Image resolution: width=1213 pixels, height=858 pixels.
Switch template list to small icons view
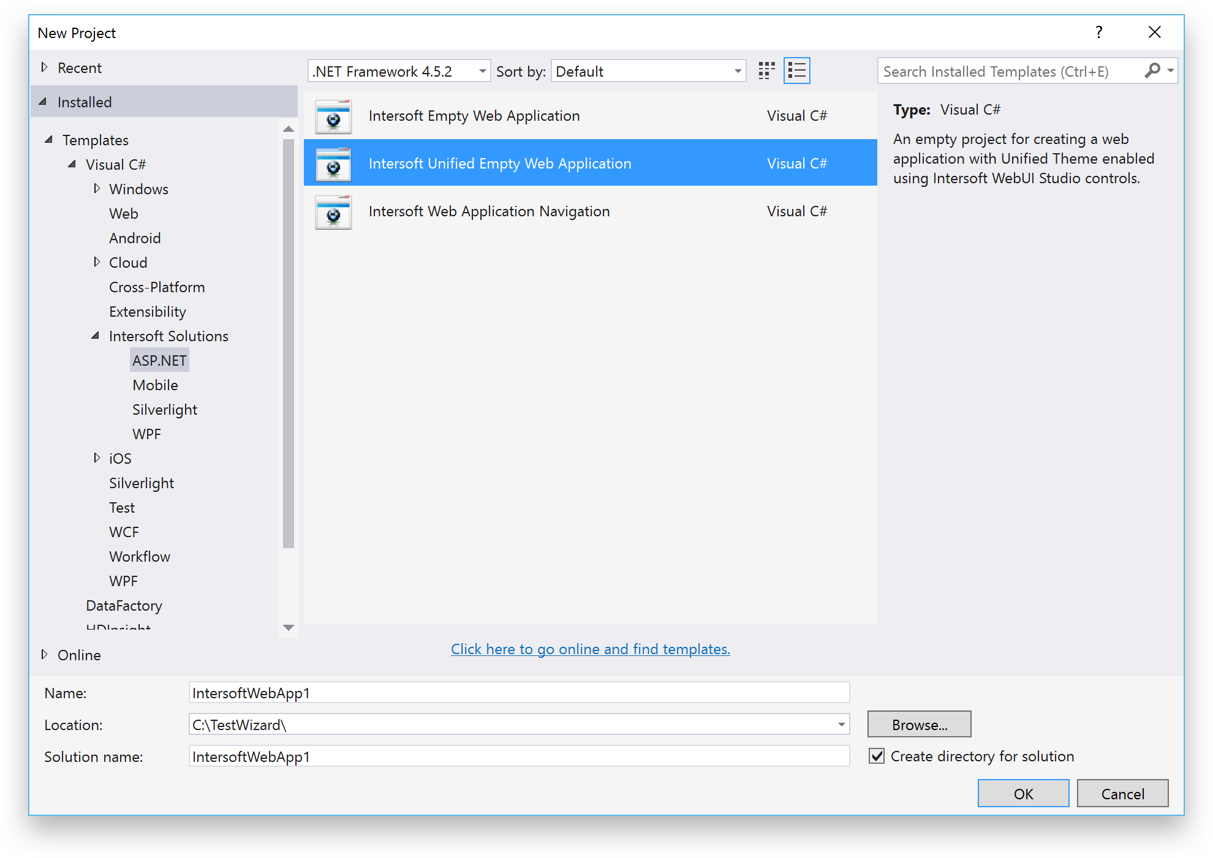point(766,71)
